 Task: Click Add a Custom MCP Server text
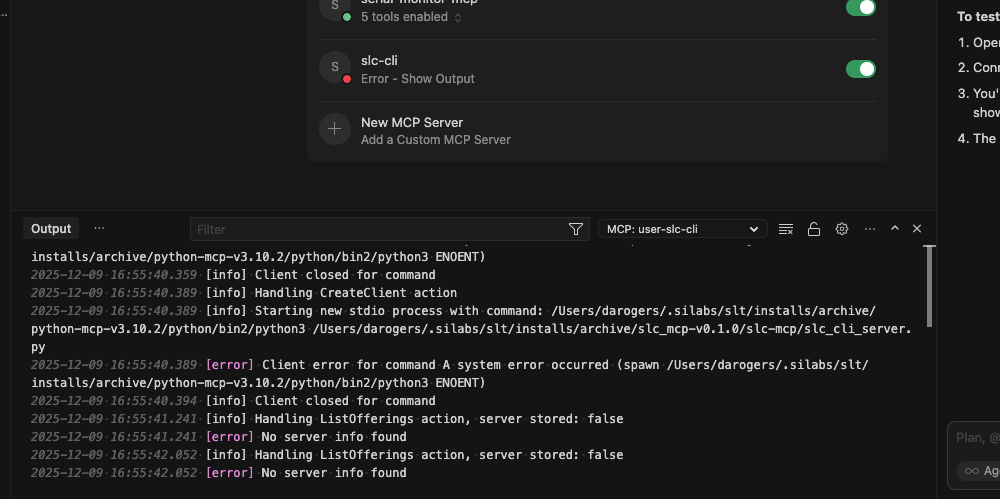point(436,140)
